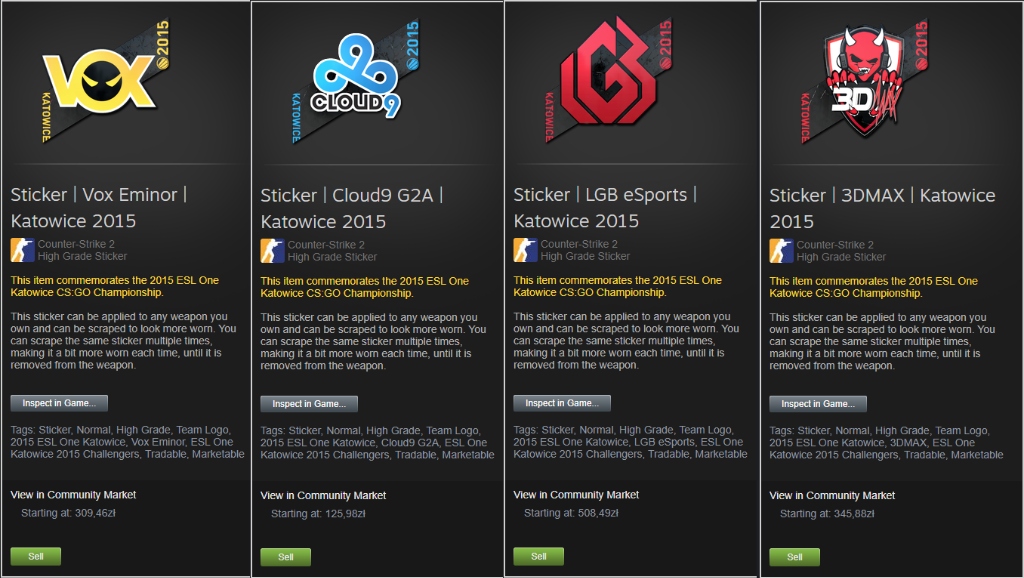Click Counter-Strike 2 icon under Cloud9 G2A

[272, 251]
